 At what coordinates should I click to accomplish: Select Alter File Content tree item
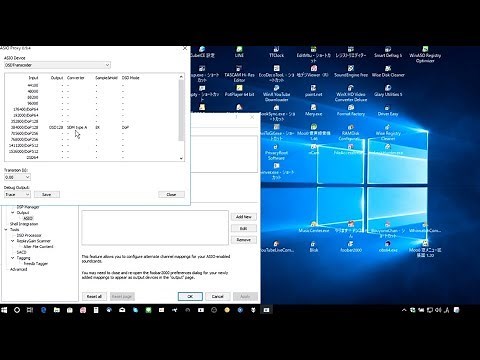(38, 246)
